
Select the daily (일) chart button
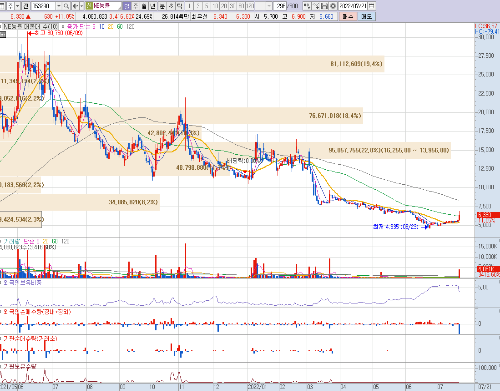[127, 6]
